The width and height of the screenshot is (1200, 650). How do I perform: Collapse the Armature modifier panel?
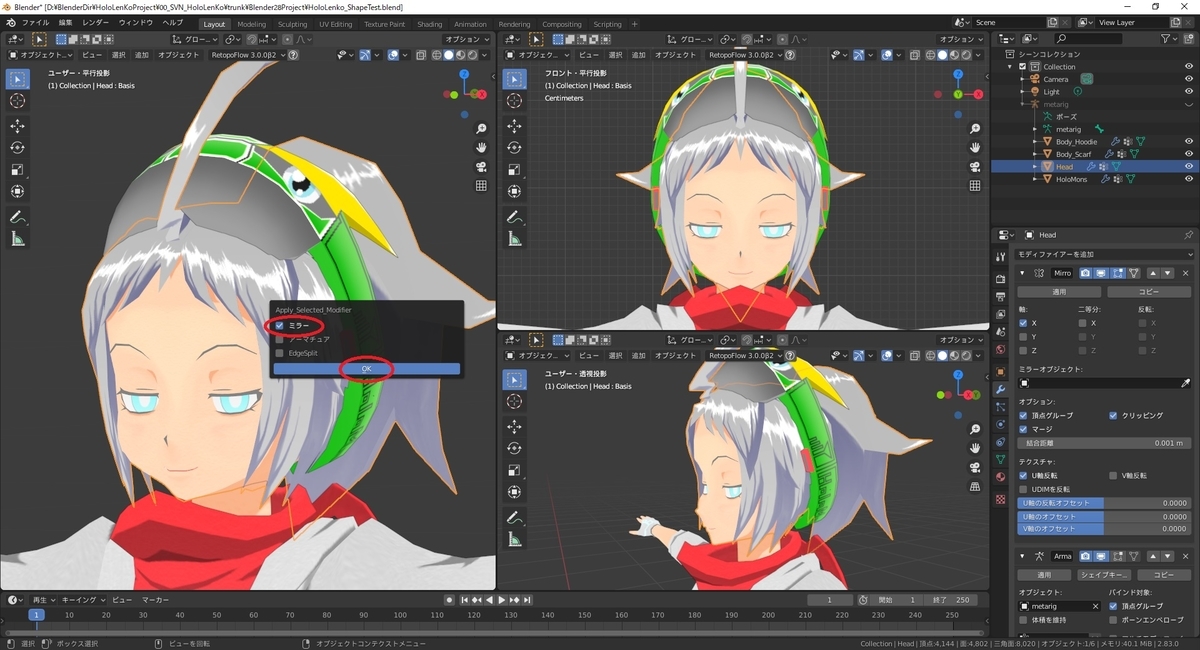(x=1021, y=556)
